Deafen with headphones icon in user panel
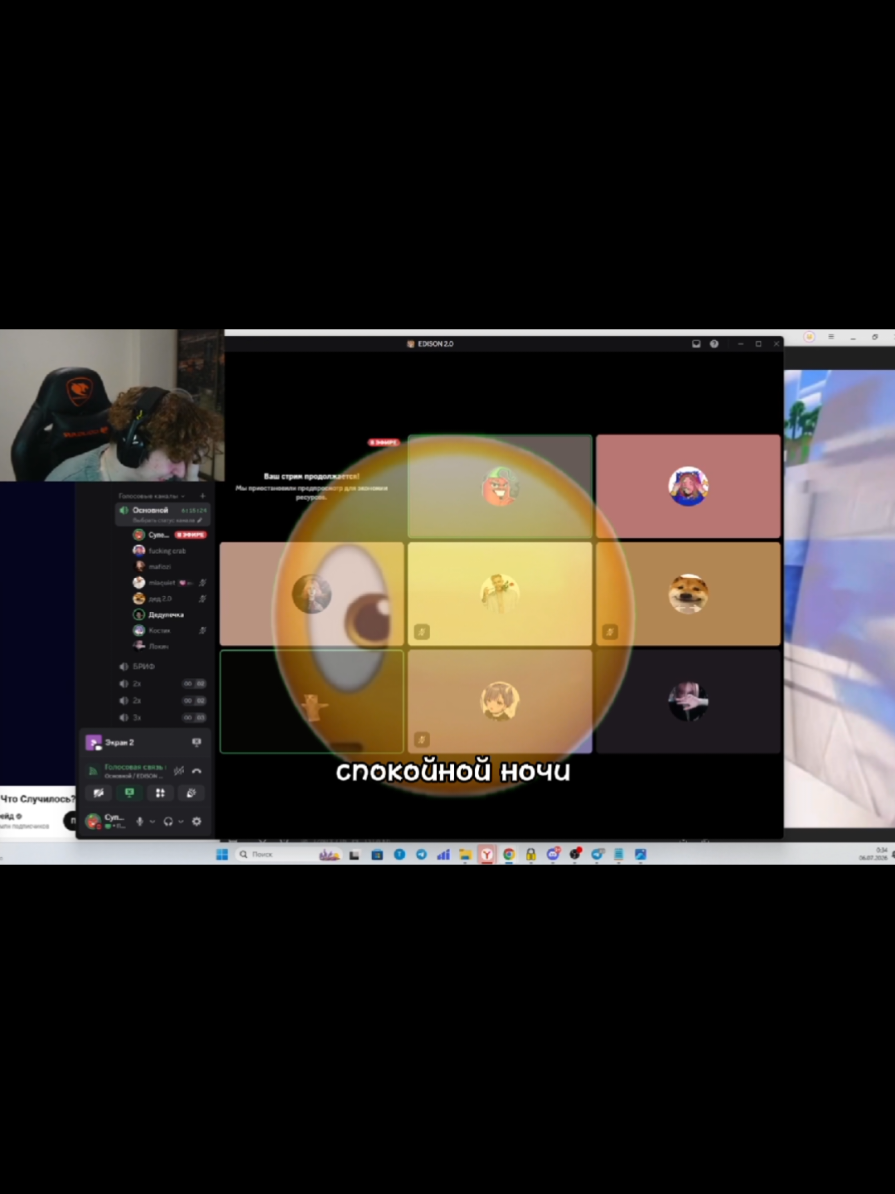The height and width of the screenshot is (1194, 895). coord(168,821)
